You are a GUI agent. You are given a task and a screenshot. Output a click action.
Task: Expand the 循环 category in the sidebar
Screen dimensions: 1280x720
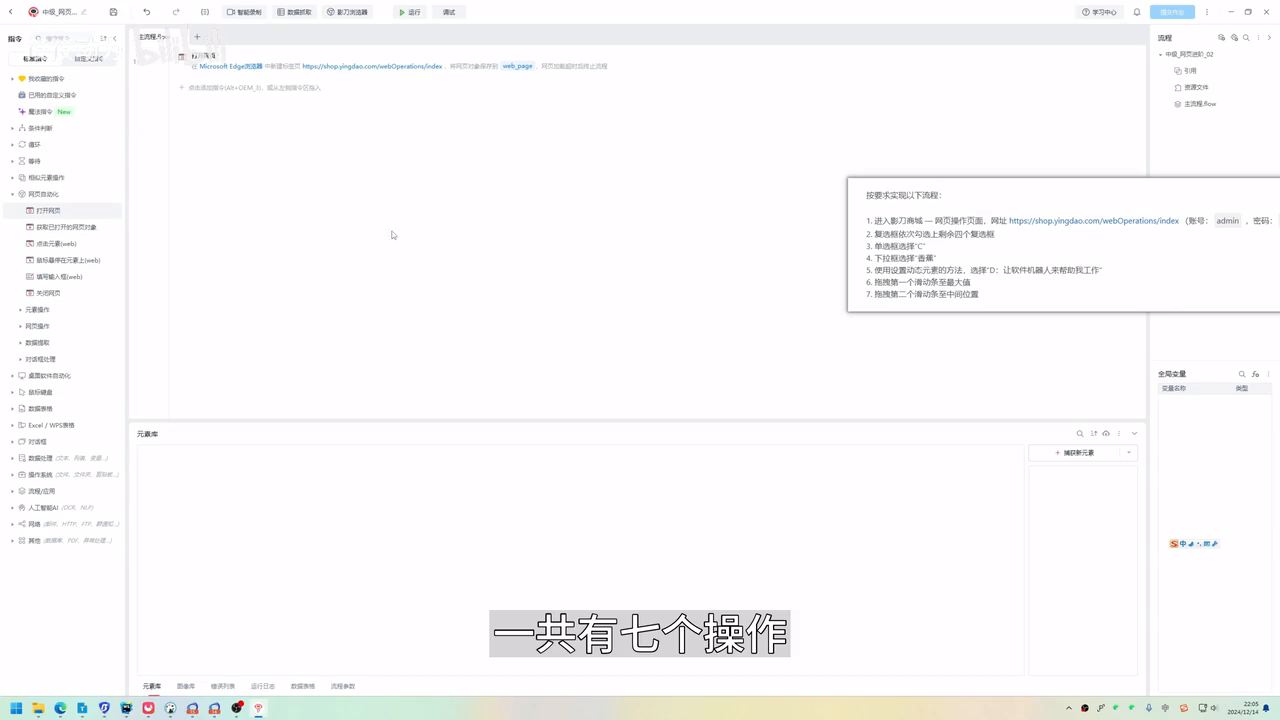coord(34,144)
